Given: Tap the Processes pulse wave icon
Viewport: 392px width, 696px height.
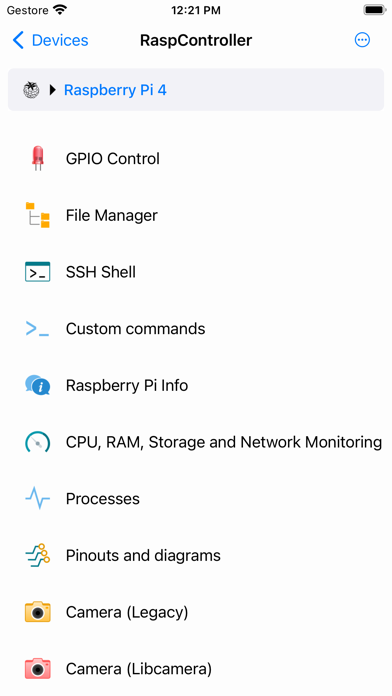Looking at the screenshot, I should [38, 498].
